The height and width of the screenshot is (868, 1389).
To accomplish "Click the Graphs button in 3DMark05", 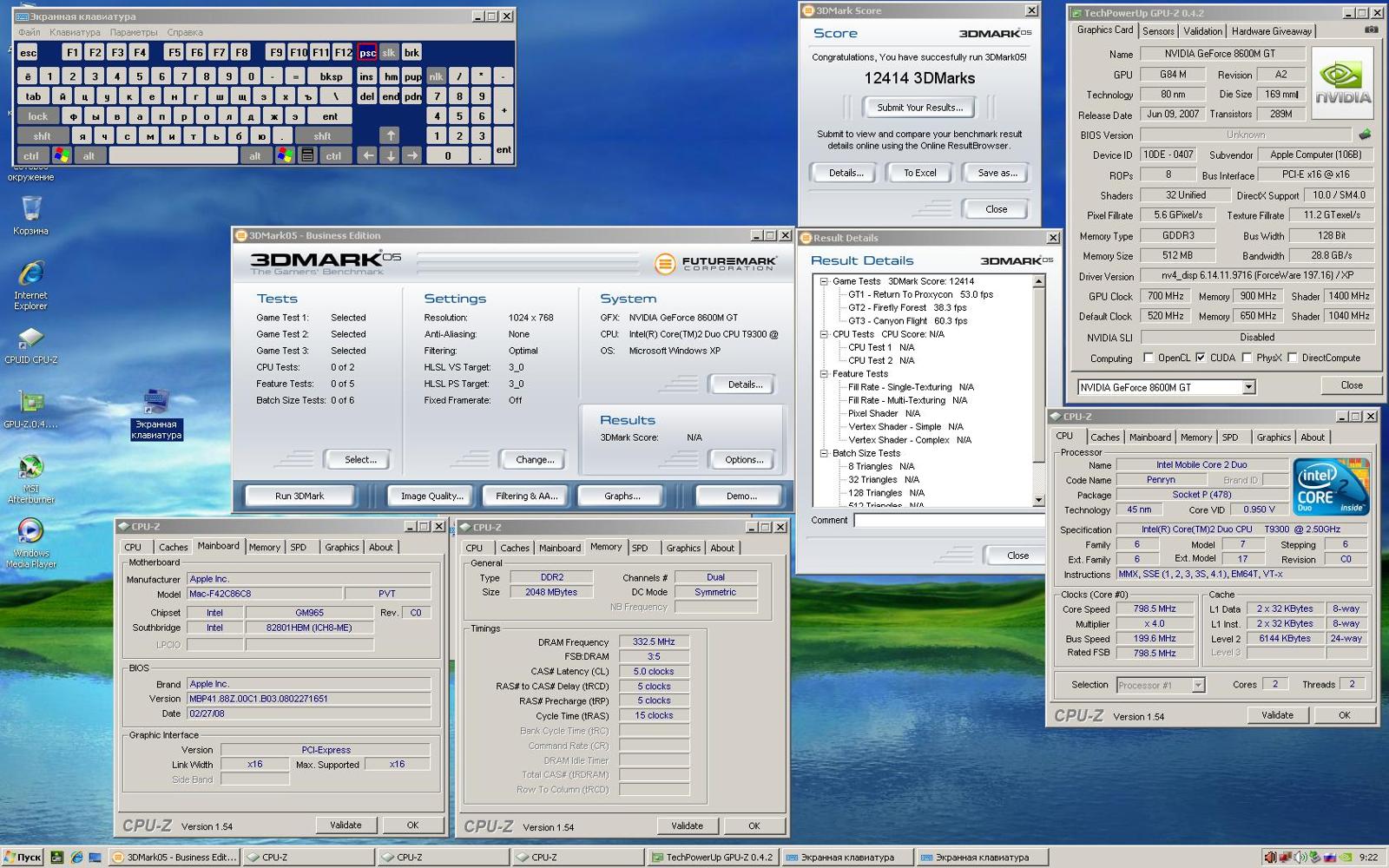I will (622, 496).
